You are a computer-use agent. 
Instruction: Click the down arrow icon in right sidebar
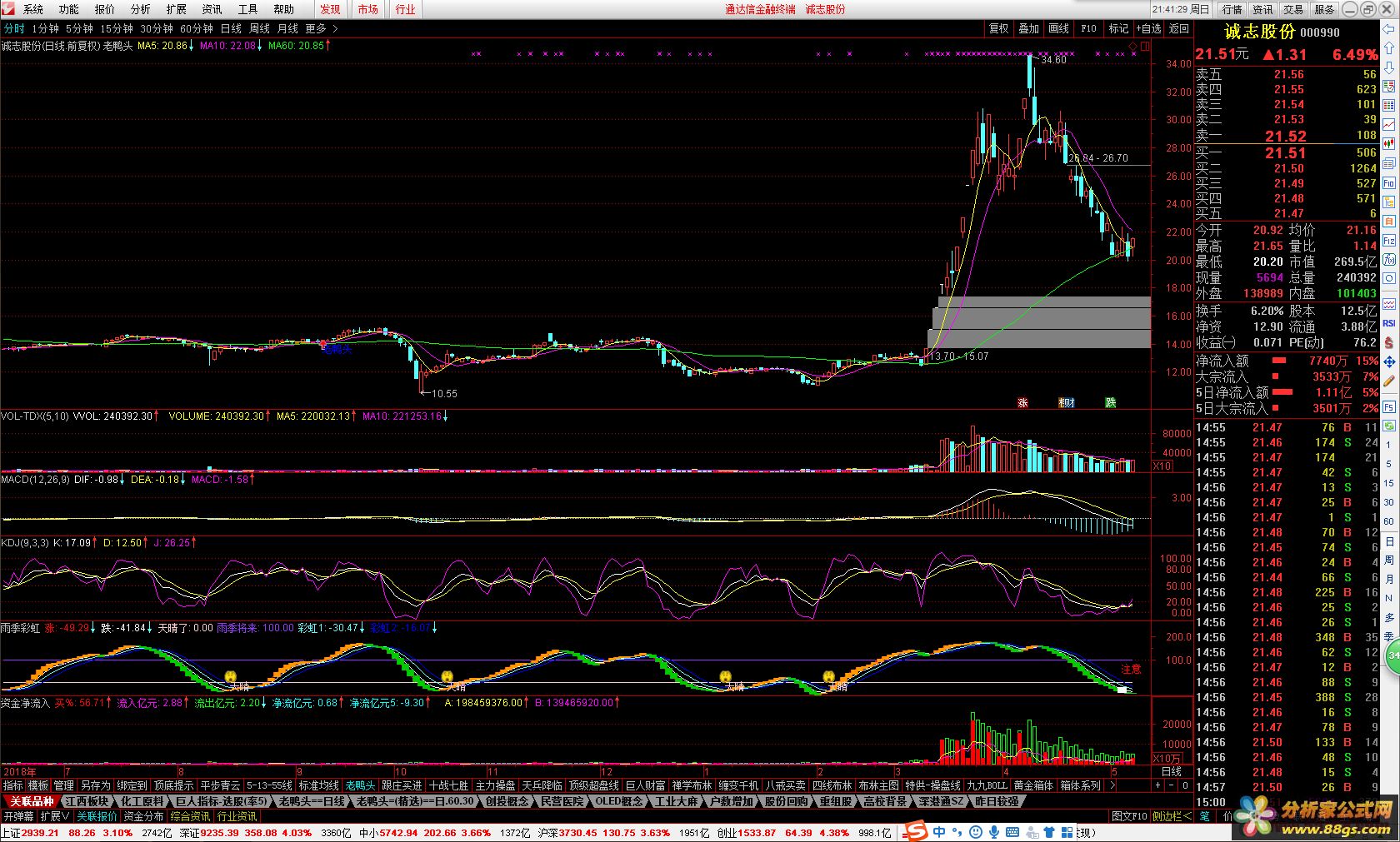(1389, 67)
